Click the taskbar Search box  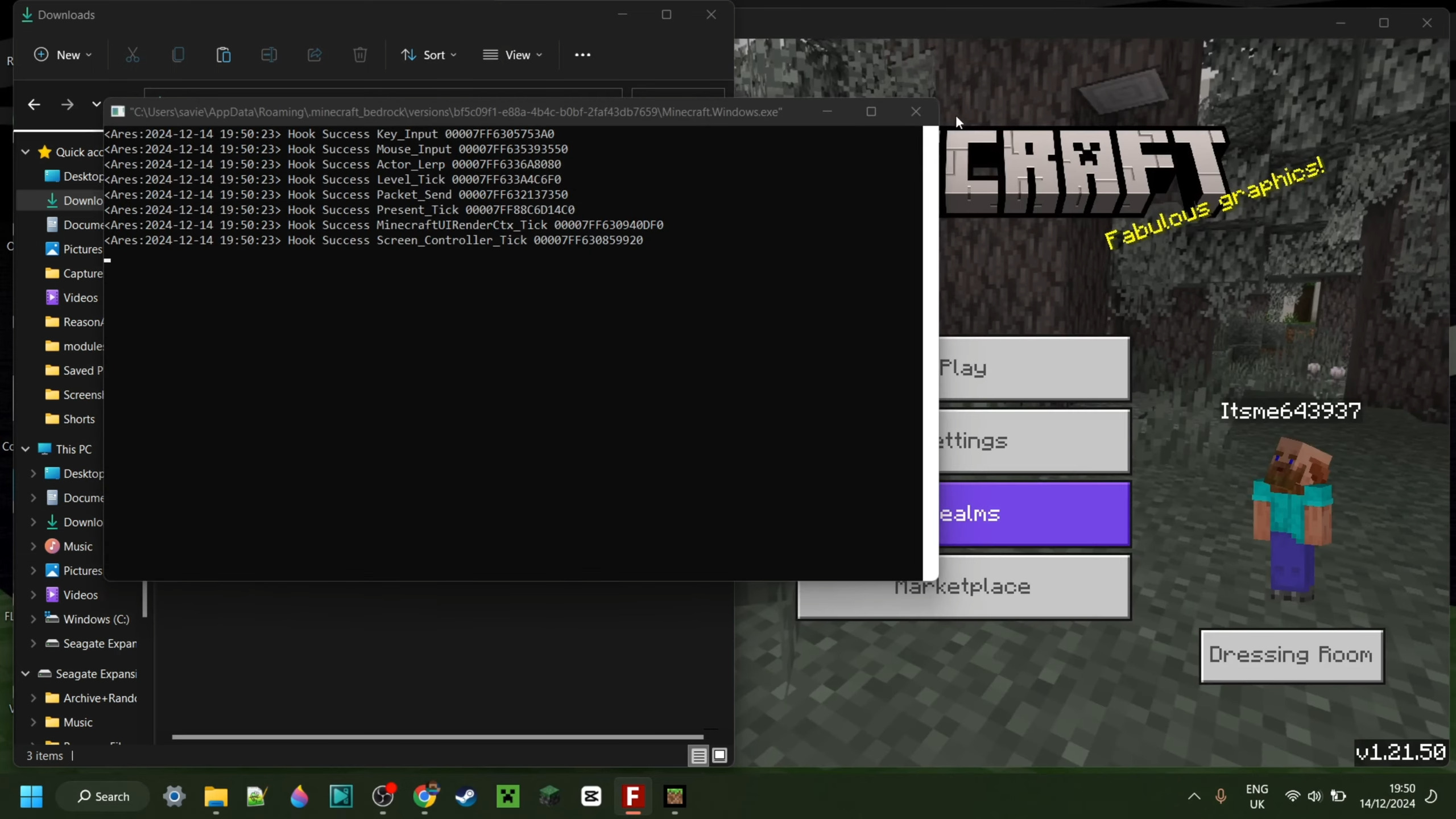pyautogui.click(x=104, y=796)
